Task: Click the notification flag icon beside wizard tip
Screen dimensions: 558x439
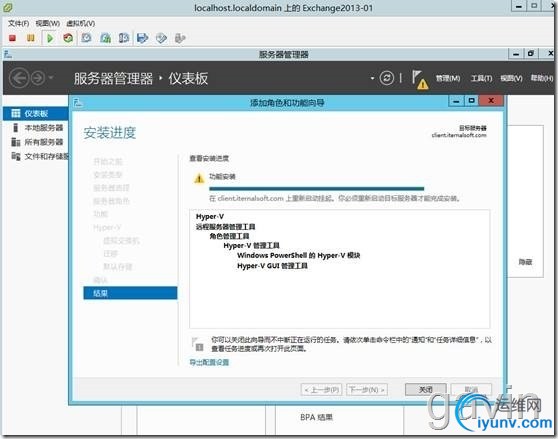Action: click(198, 344)
